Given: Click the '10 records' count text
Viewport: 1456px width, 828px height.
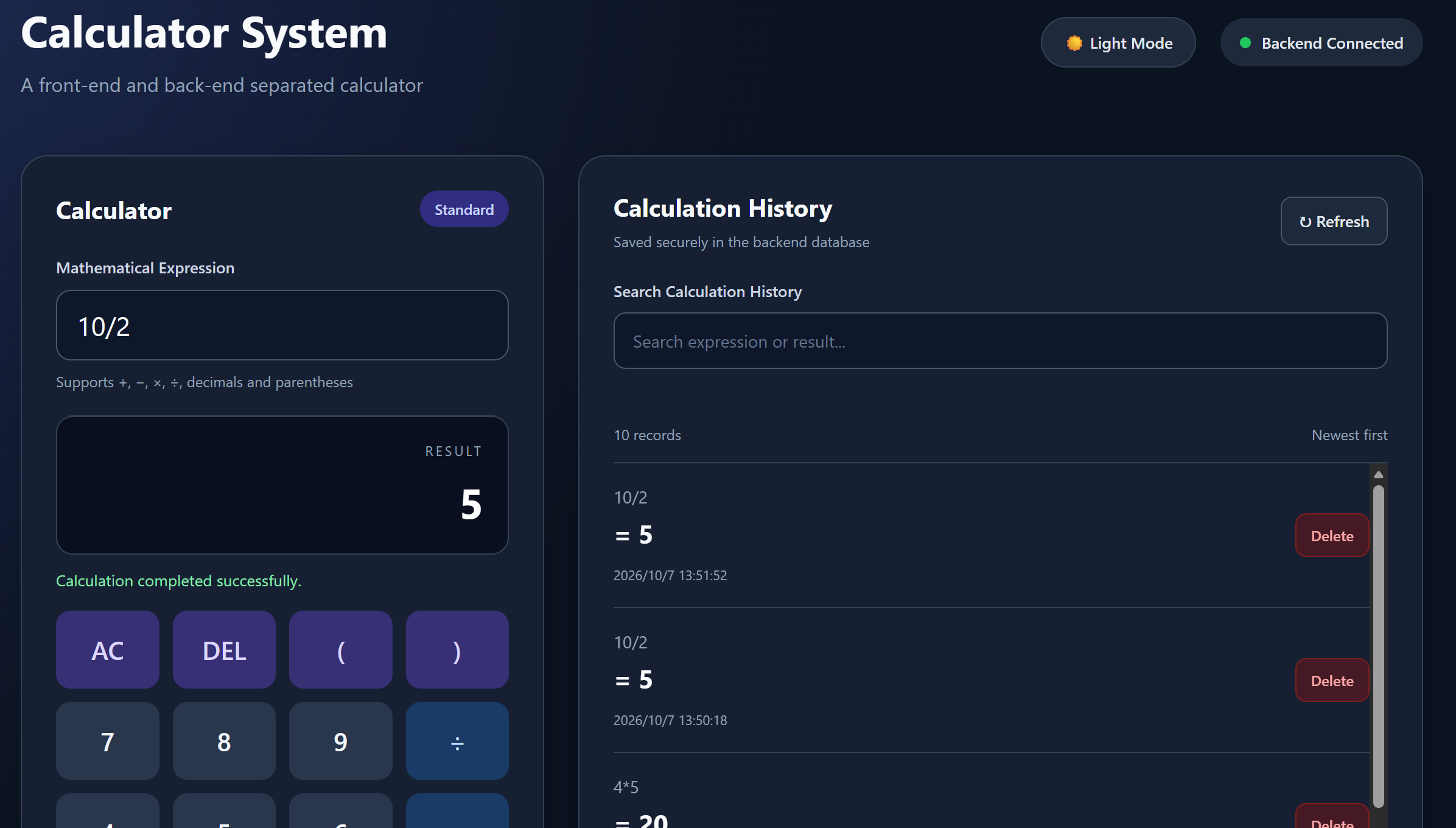Looking at the screenshot, I should pyautogui.click(x=647, y=435).
